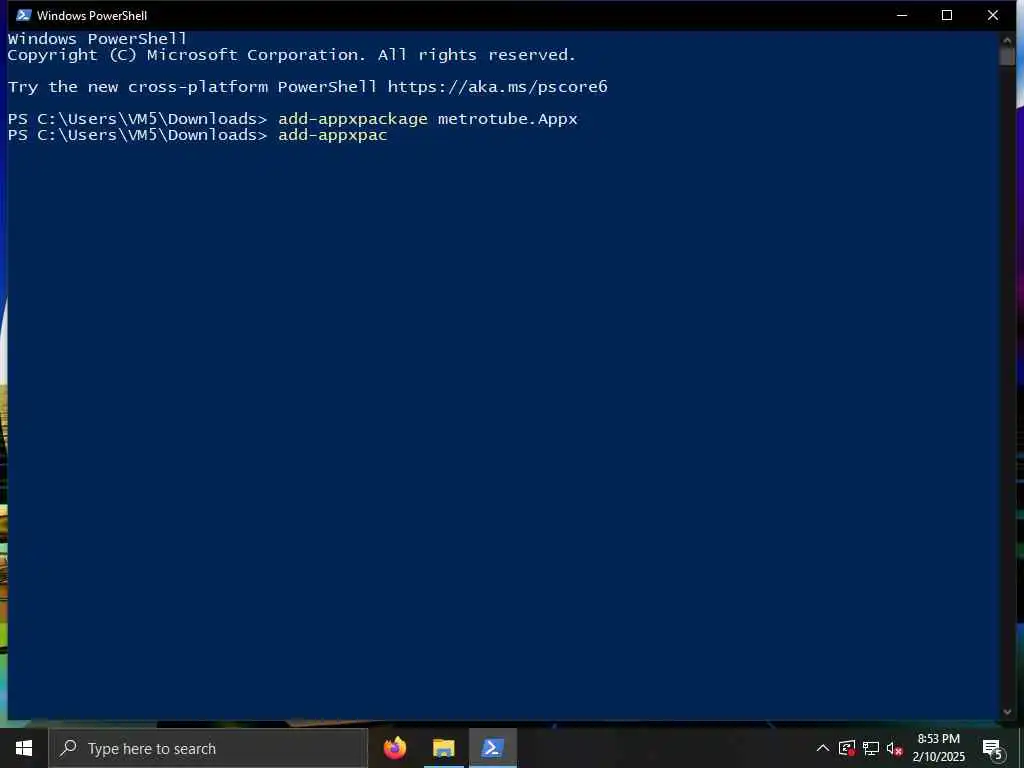
Task: Click the 'Type here to search' box
Action: click(x=208, y=748)
